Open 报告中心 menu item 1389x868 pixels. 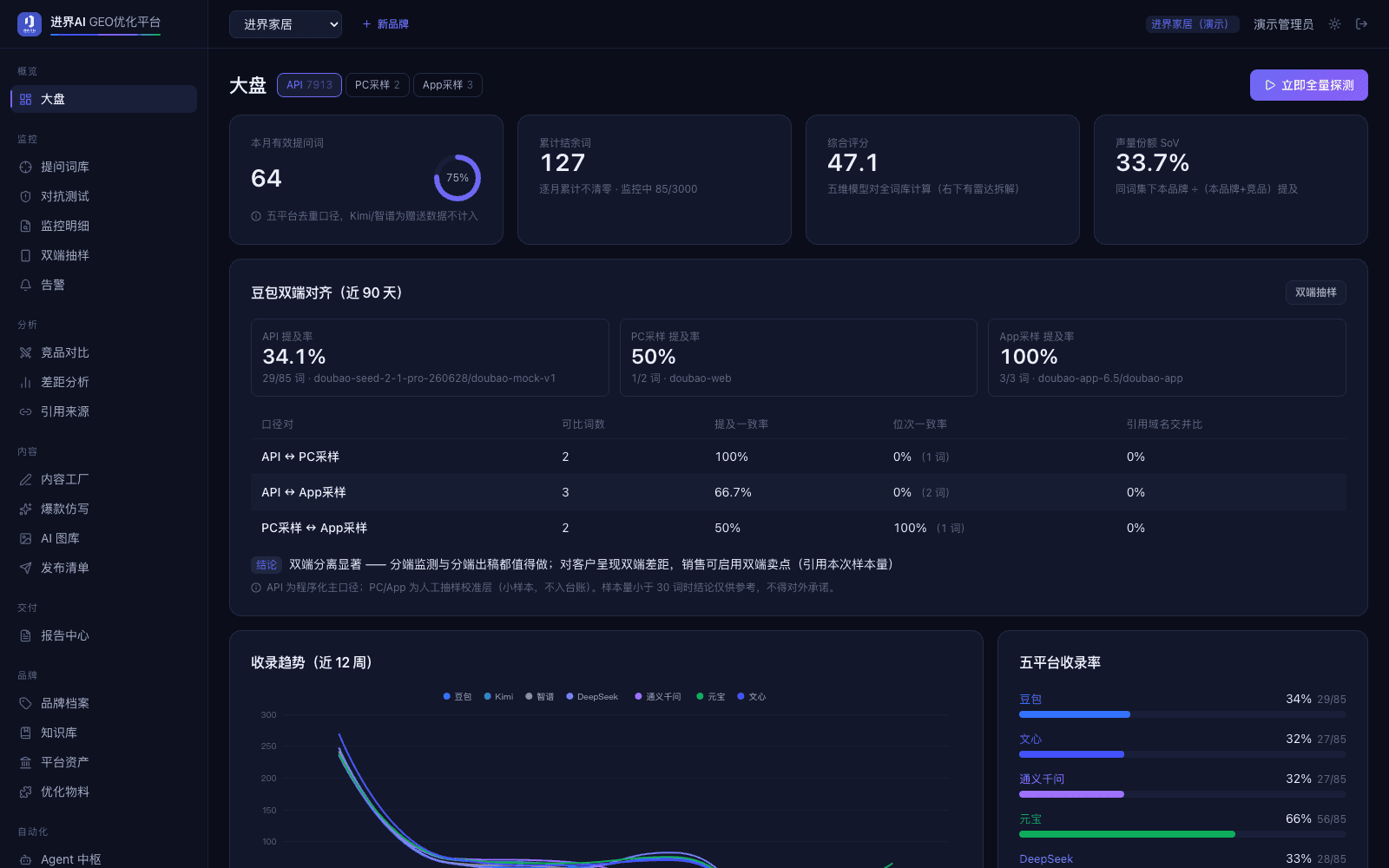pyautogui.click(x=104, y=635)
